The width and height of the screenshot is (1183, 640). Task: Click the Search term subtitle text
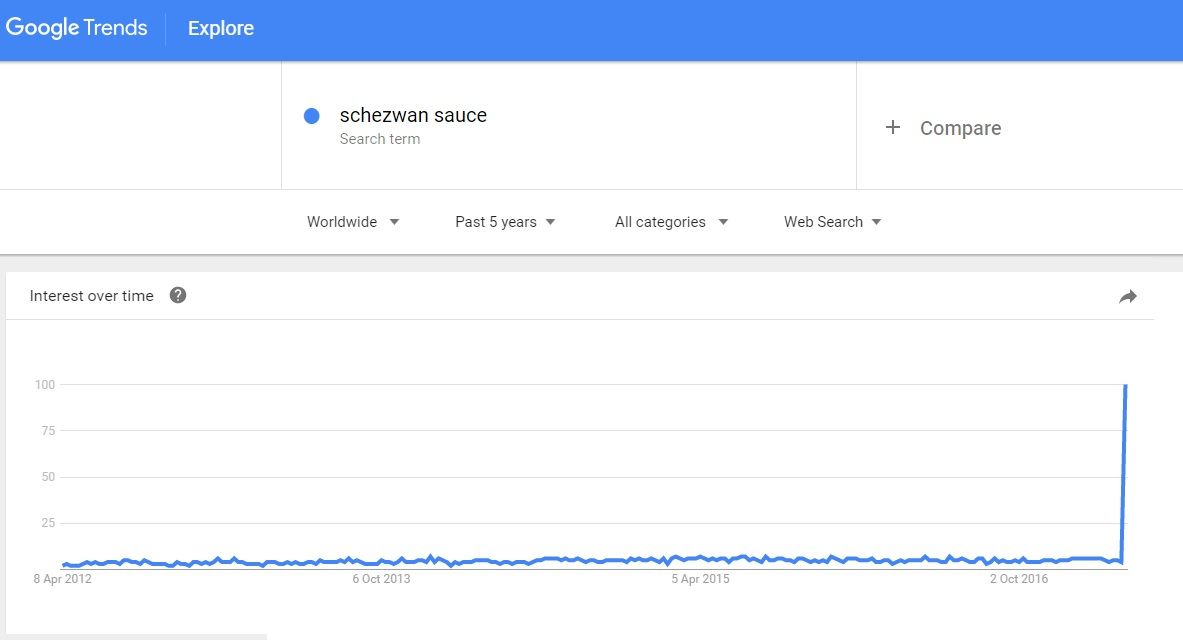(379, 139)
